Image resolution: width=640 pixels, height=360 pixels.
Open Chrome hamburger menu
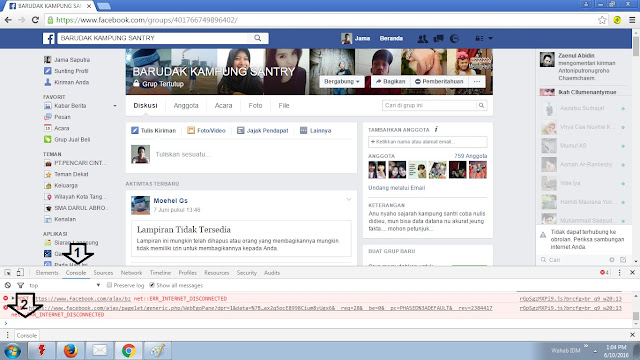pos(632,20)
